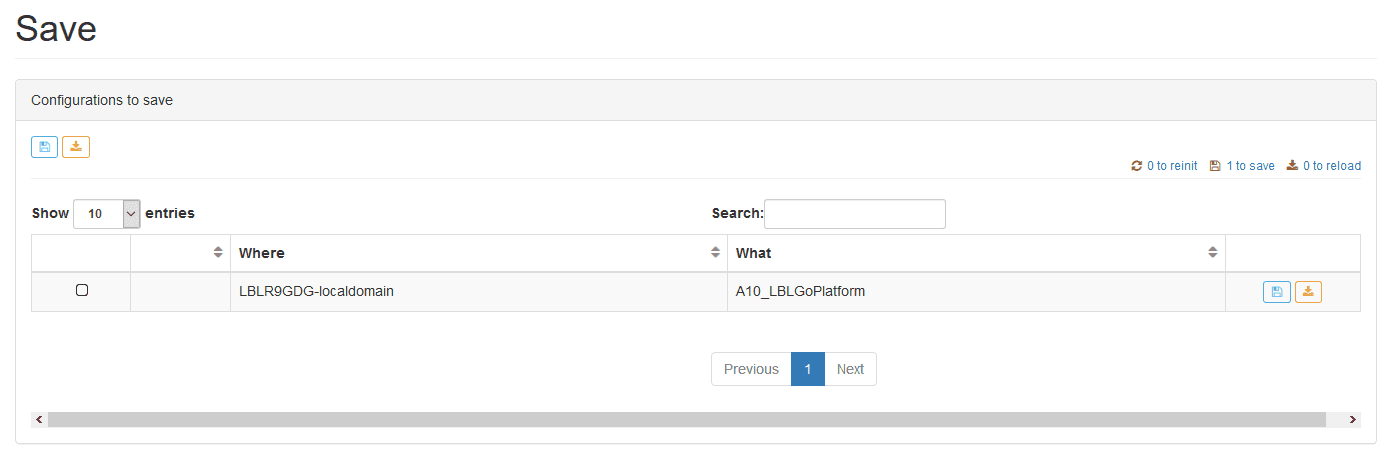
Task: Focus the Search input field
Action: point(855,214)
